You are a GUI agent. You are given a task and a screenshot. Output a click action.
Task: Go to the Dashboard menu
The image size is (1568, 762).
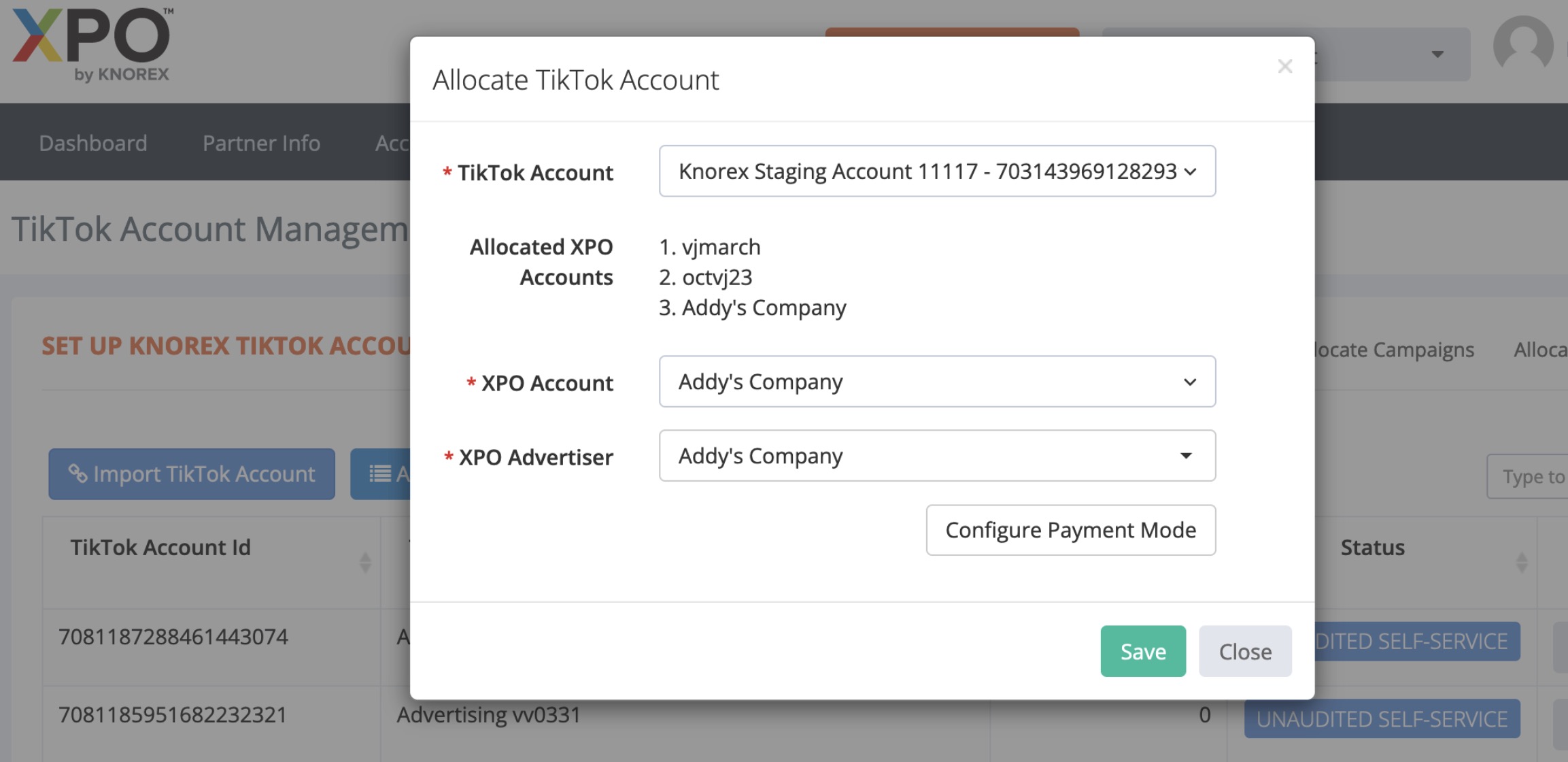point(93,143)
